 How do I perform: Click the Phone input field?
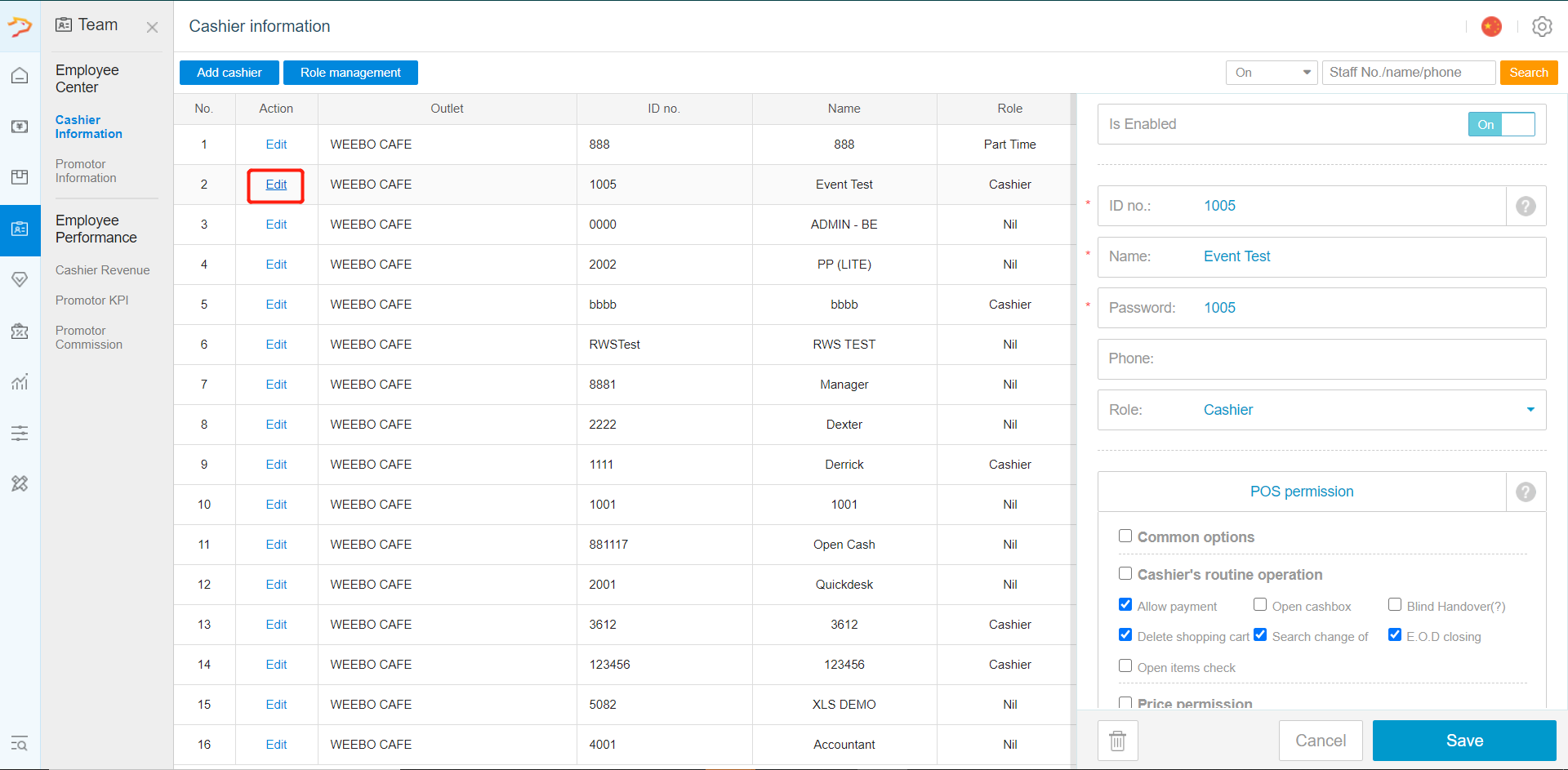(1321, 359)
